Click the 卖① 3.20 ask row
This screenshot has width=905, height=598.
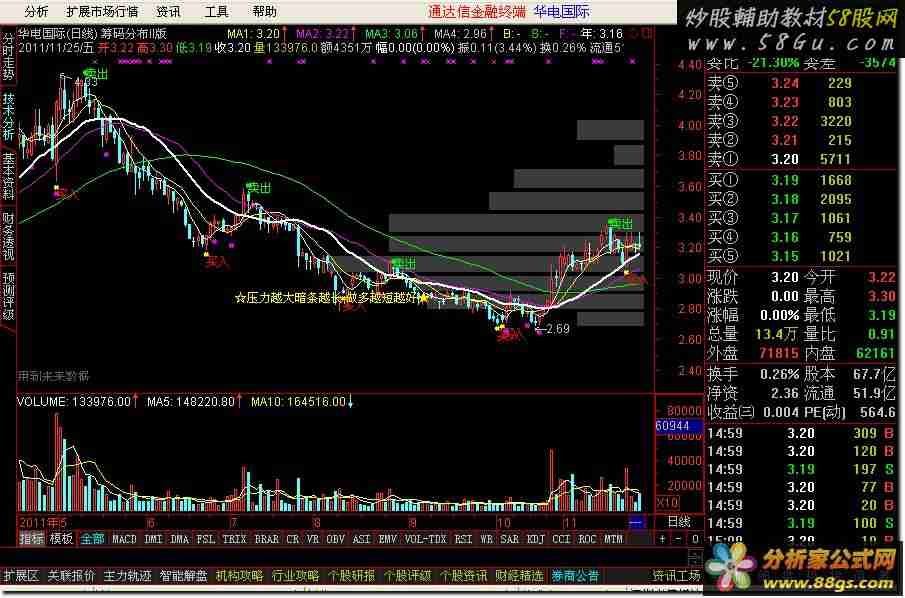(x=802, y=159)
